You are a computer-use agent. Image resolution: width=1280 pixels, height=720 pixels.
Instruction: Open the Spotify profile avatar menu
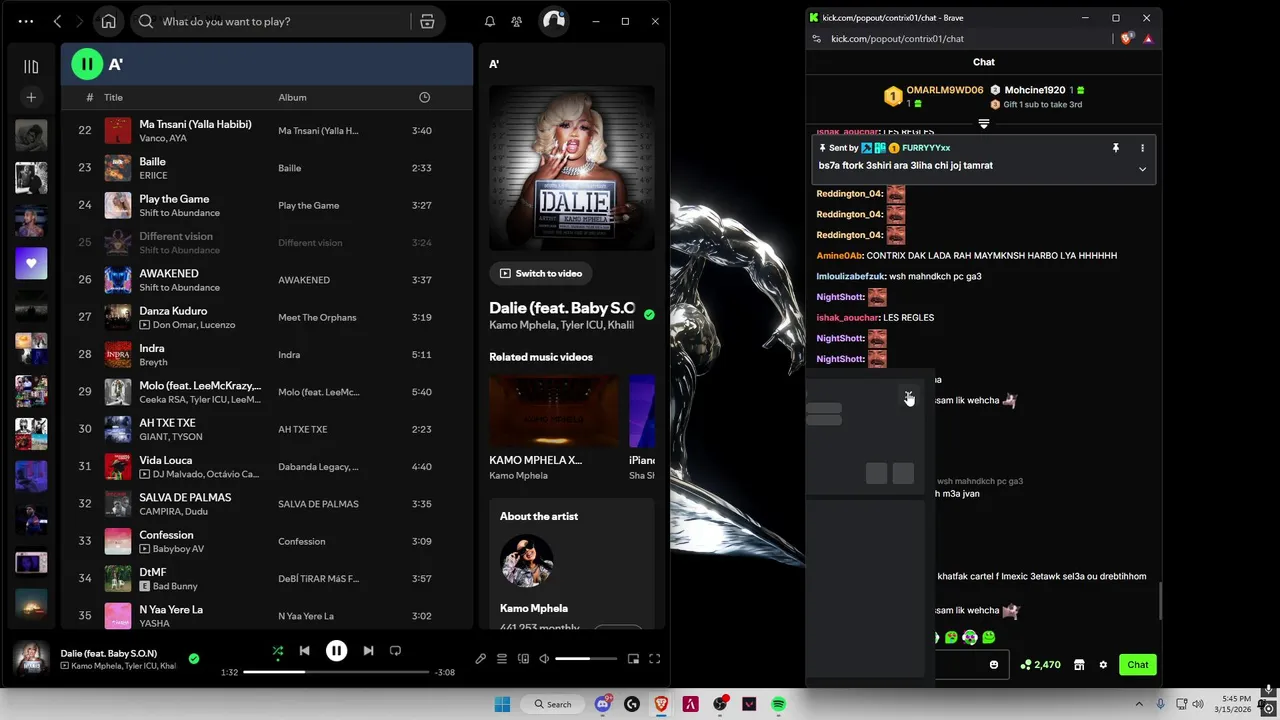(x=553, y=21)
